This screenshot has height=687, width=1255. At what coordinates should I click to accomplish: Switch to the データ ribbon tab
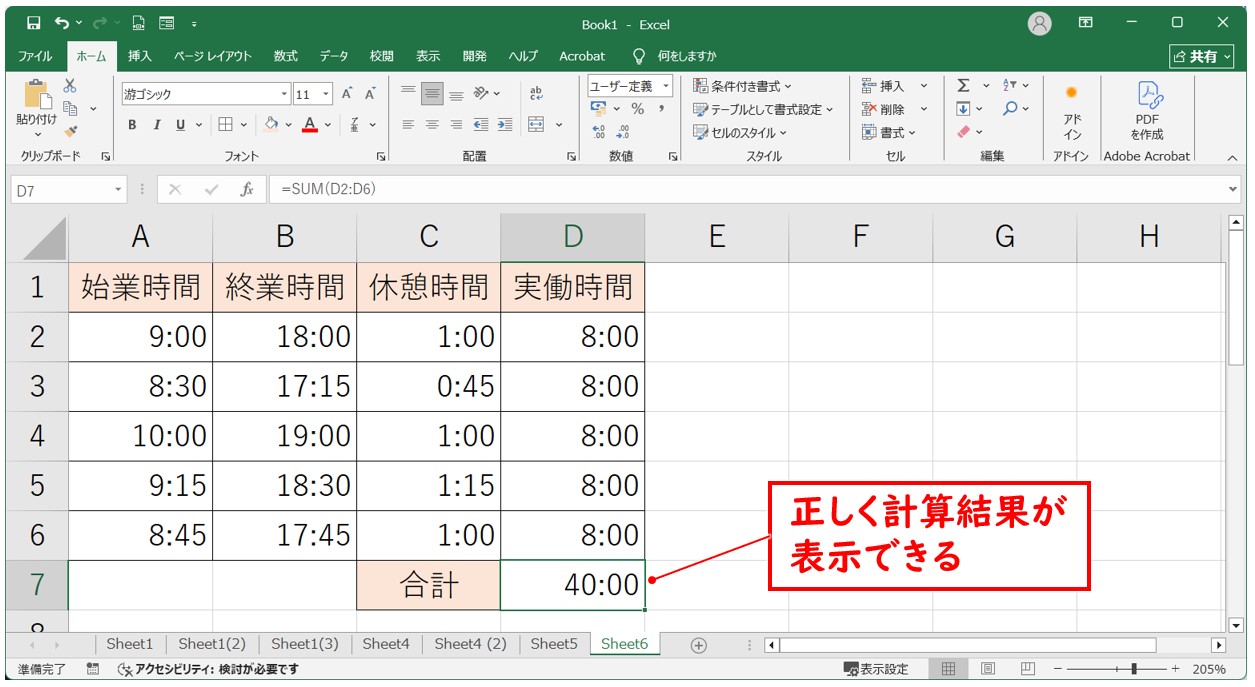(334, 56)
